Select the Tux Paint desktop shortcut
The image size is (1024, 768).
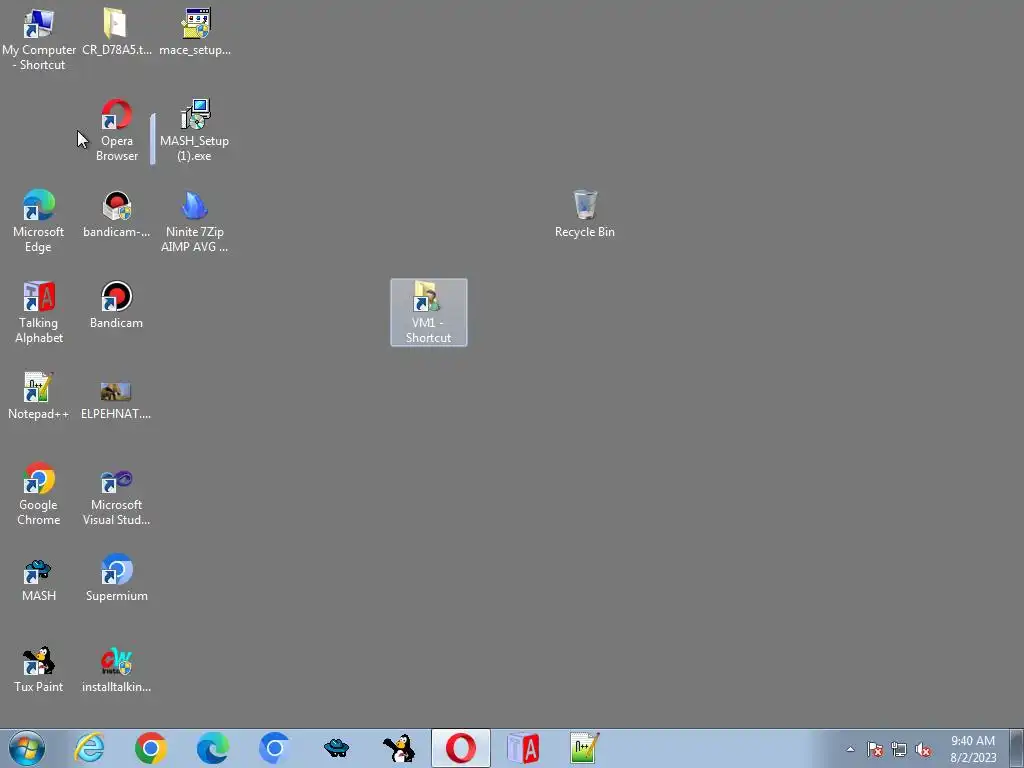[x=39, y=669]
